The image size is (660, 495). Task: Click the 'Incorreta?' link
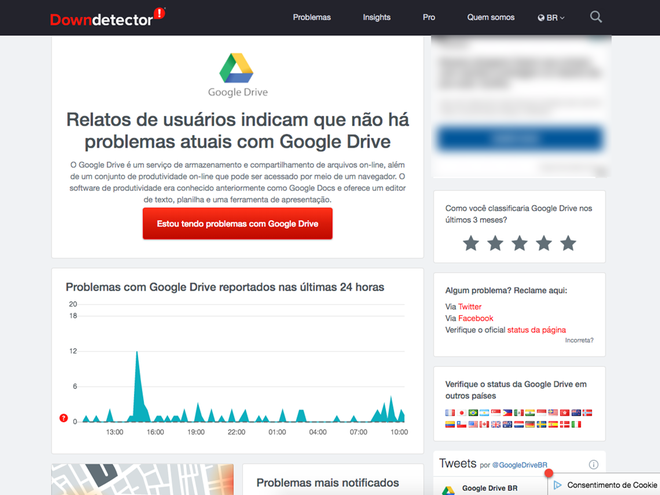(579, 340)
